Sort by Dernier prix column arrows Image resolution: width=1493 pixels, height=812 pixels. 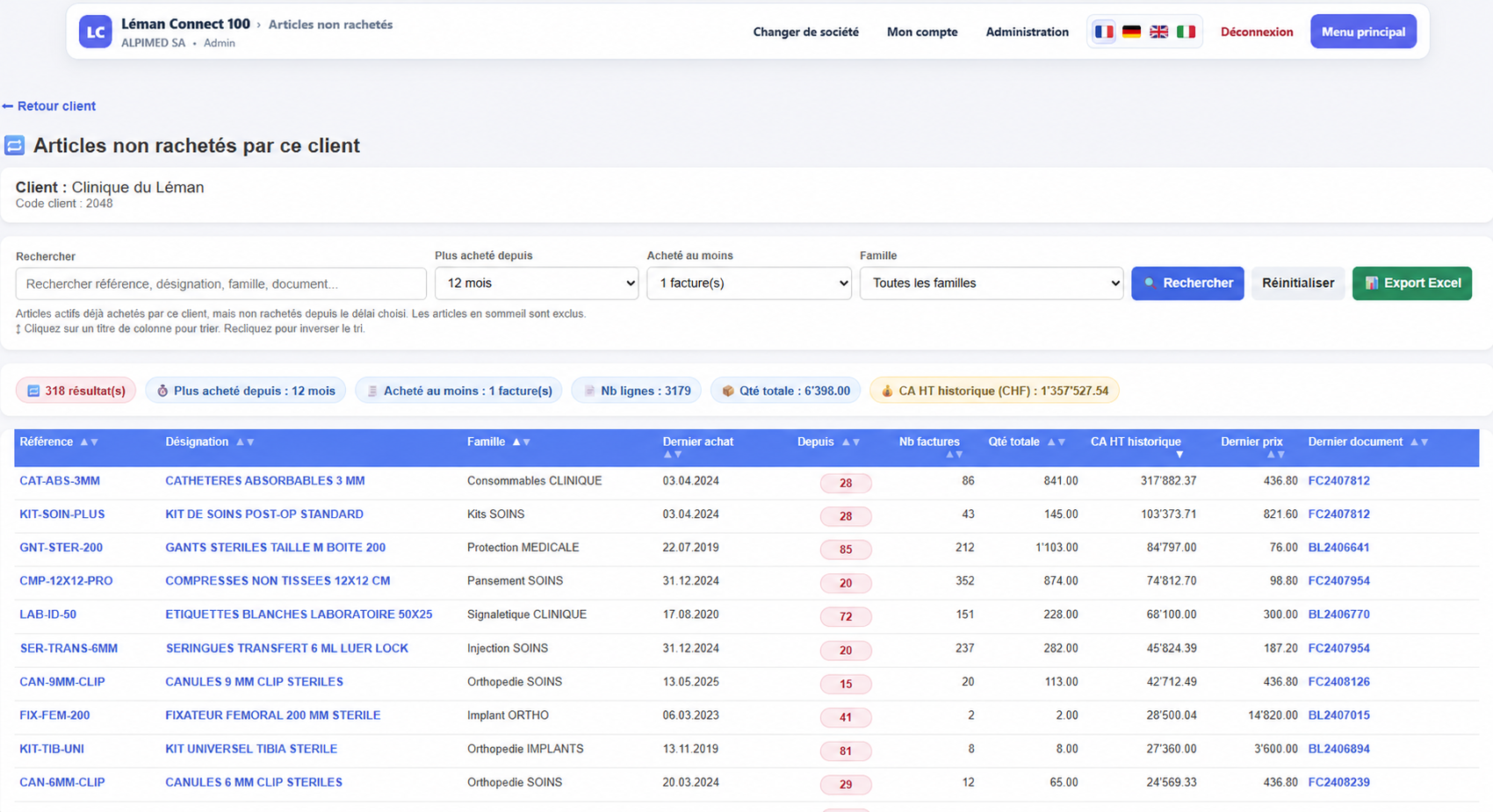(1276, 455)
